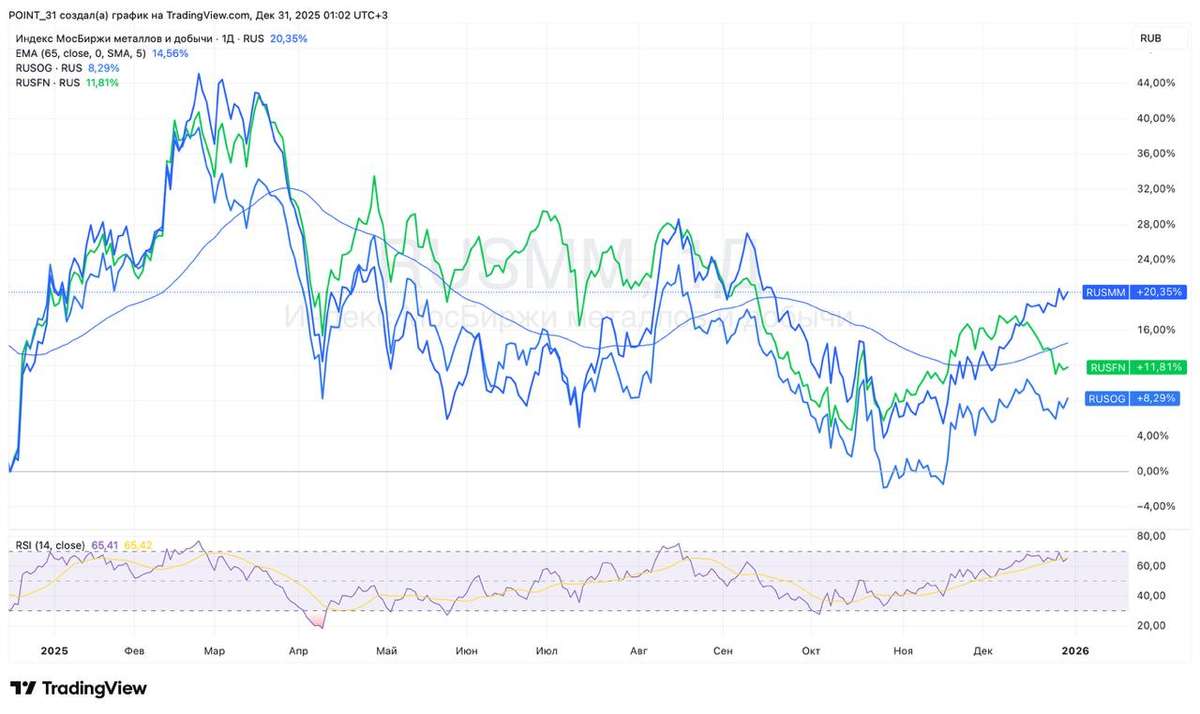Image resolution: width=1200 pixels, height=714 pixels.
Task: Click the 80,00 level on RSI scale
Action: 1151,537
